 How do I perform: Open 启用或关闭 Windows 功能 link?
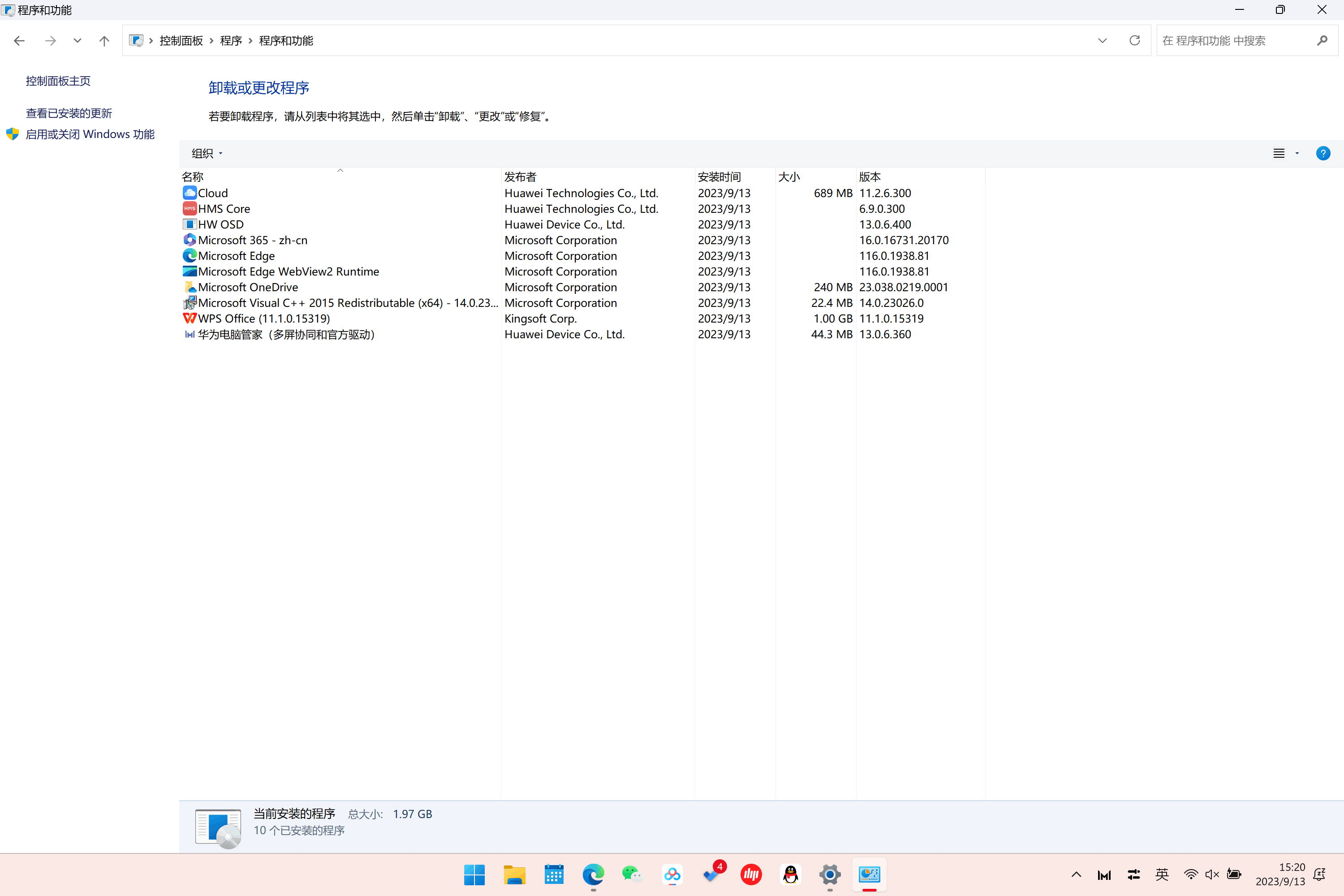tap(90, 134)
